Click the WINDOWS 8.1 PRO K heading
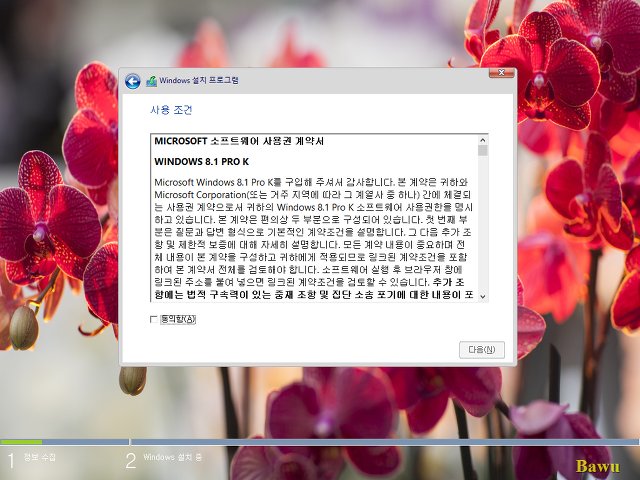 [x=202, y=162]
